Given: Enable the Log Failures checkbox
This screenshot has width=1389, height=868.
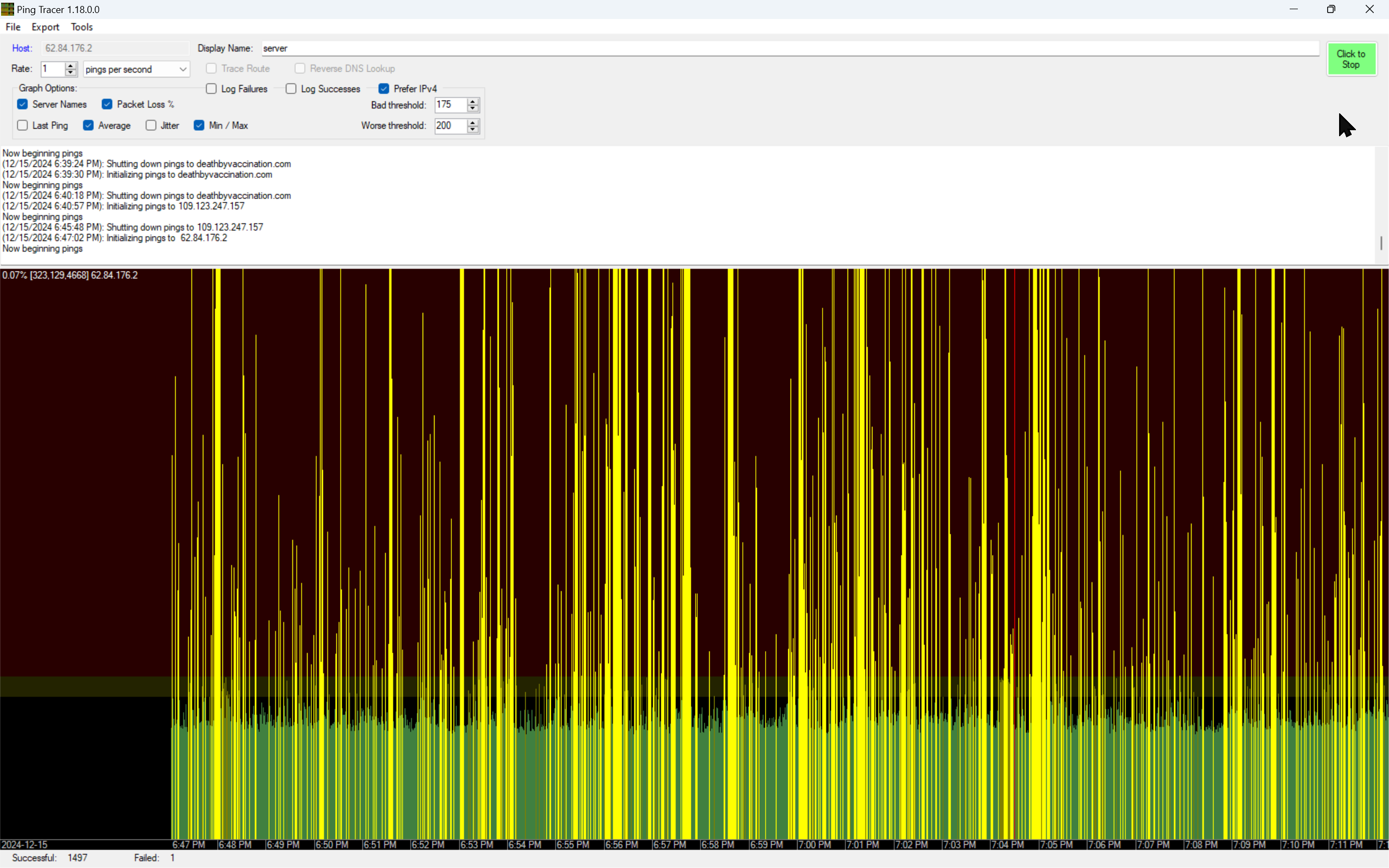Looking at the screenshot, I should (211, 88).
